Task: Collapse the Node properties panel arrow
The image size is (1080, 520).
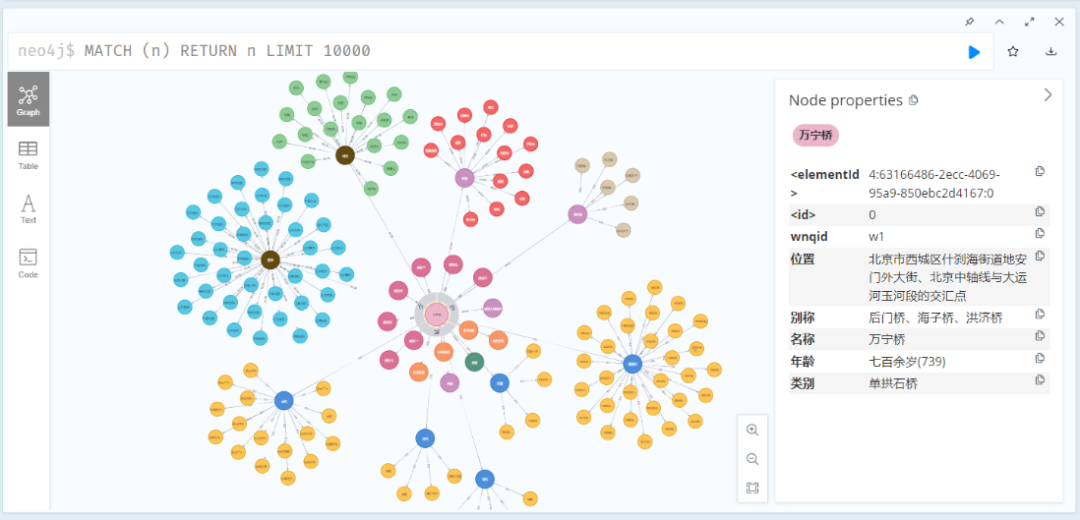Action: pyautogui.click(x=1047, y=95)
